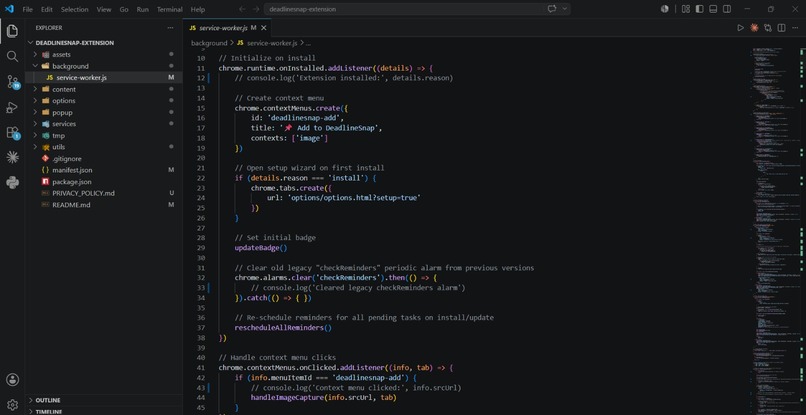This screenshot has width=806, height=415.
Task: Open the Terminal menu
Action: 170,9
